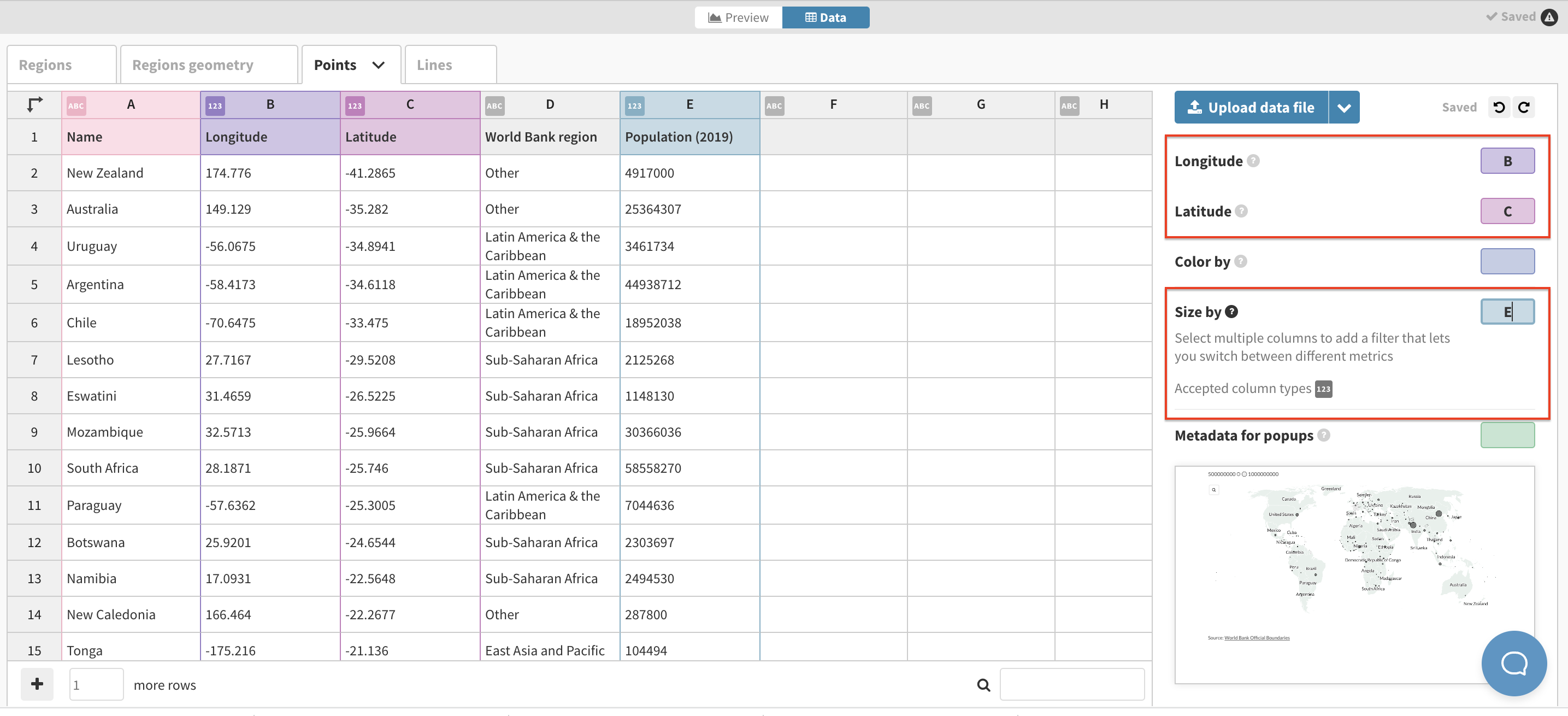Click the undo icon beside Saved
The image size is (1568, 716).
tap(1499, 107)
